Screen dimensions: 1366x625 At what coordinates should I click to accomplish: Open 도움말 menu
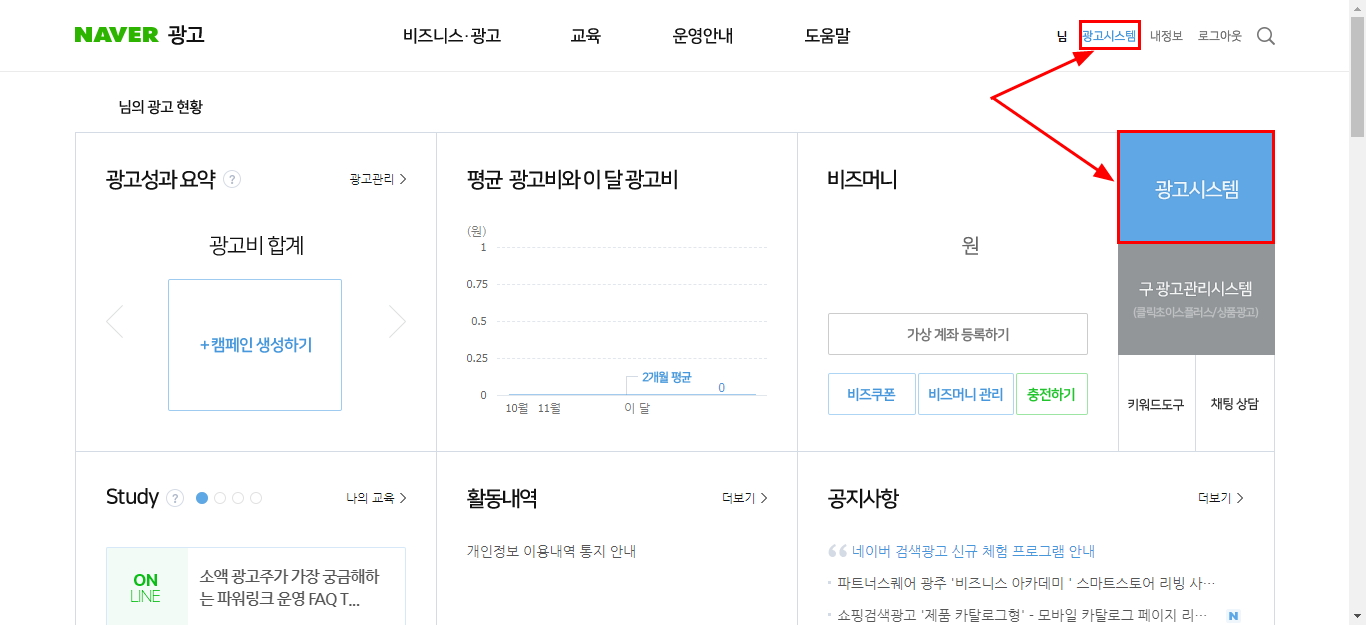[827, 36]
